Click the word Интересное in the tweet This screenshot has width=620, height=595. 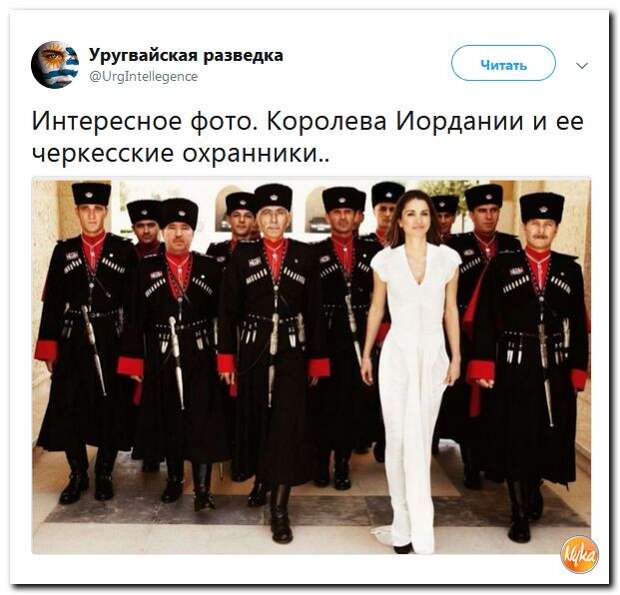tap(107, 121)
